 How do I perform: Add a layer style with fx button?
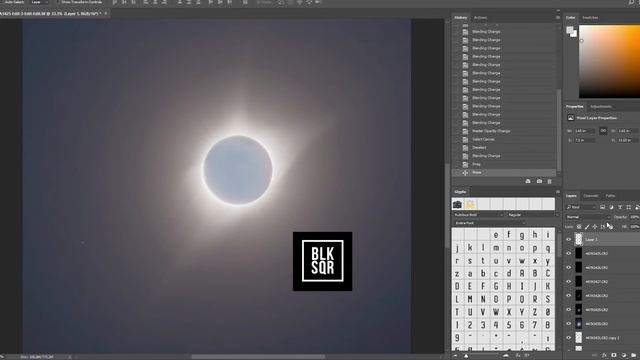(x=604, y=356)
